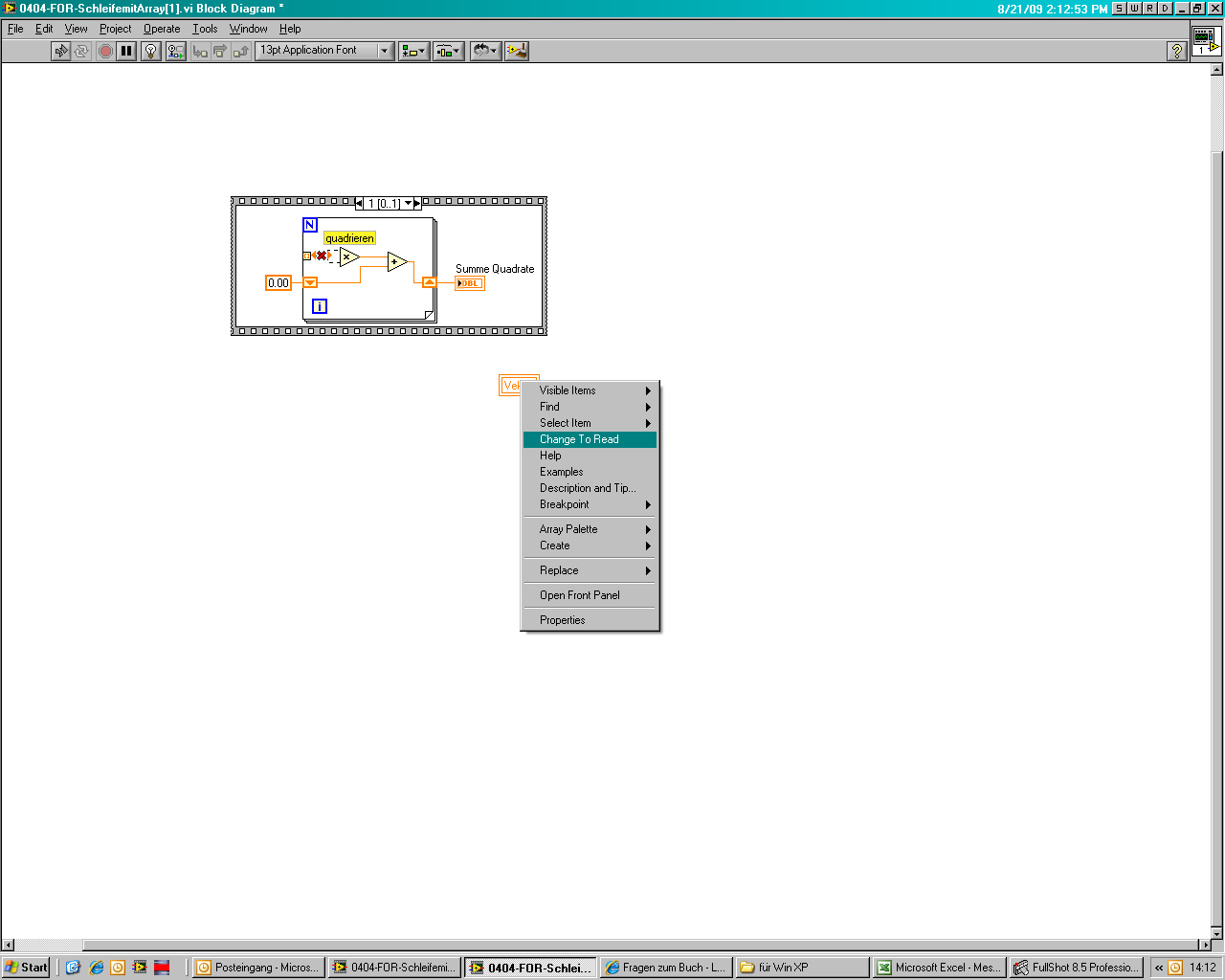Expand the Find submenu
The height and width of the screenshot is (980, 1225).
(590, 407)
